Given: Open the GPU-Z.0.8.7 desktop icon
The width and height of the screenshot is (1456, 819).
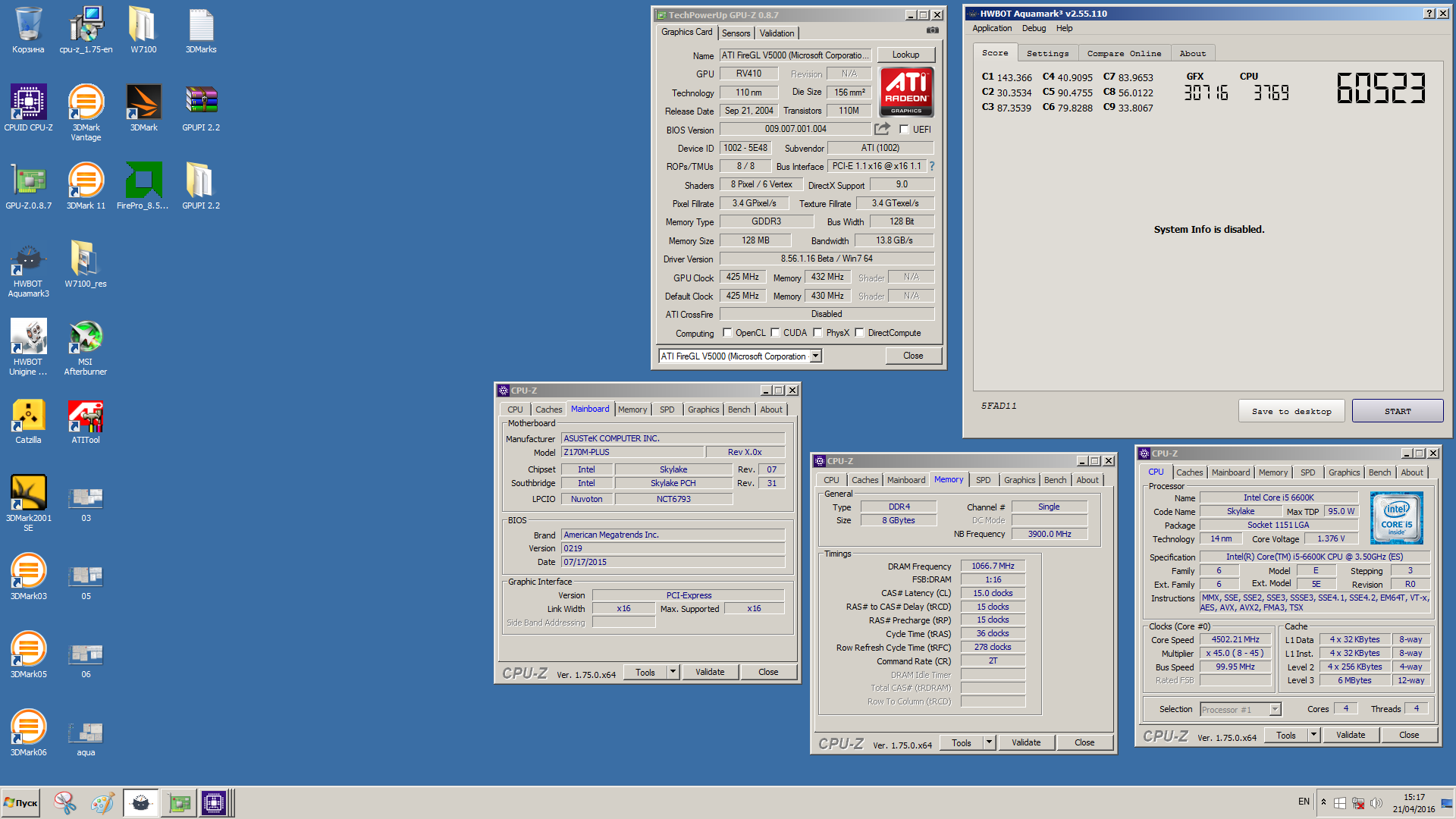Looking at the screenshot, I should 28,186.
